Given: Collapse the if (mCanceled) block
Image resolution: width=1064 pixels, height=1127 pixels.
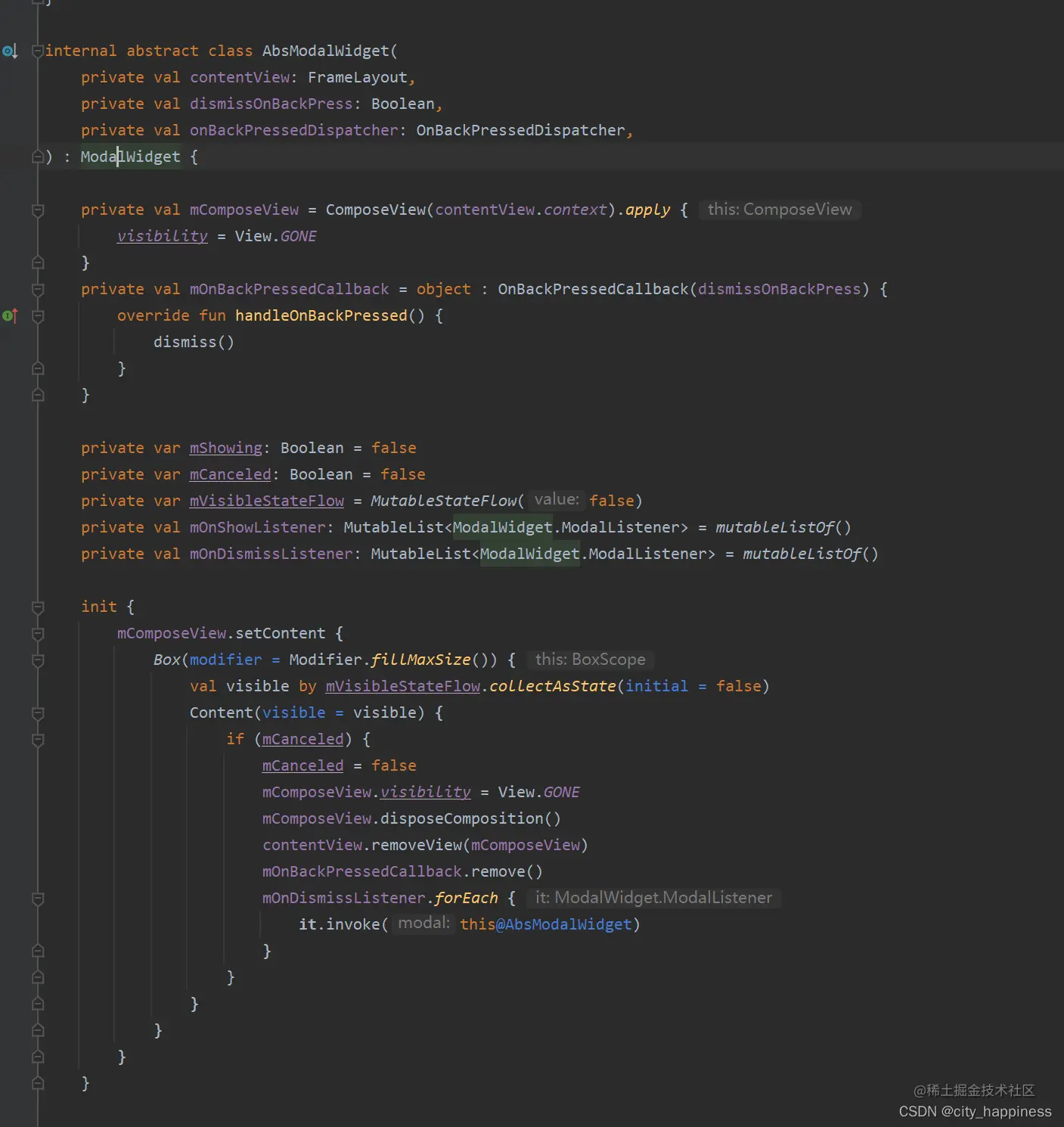Looking at the screenshot, I should [x=38, y=740].
